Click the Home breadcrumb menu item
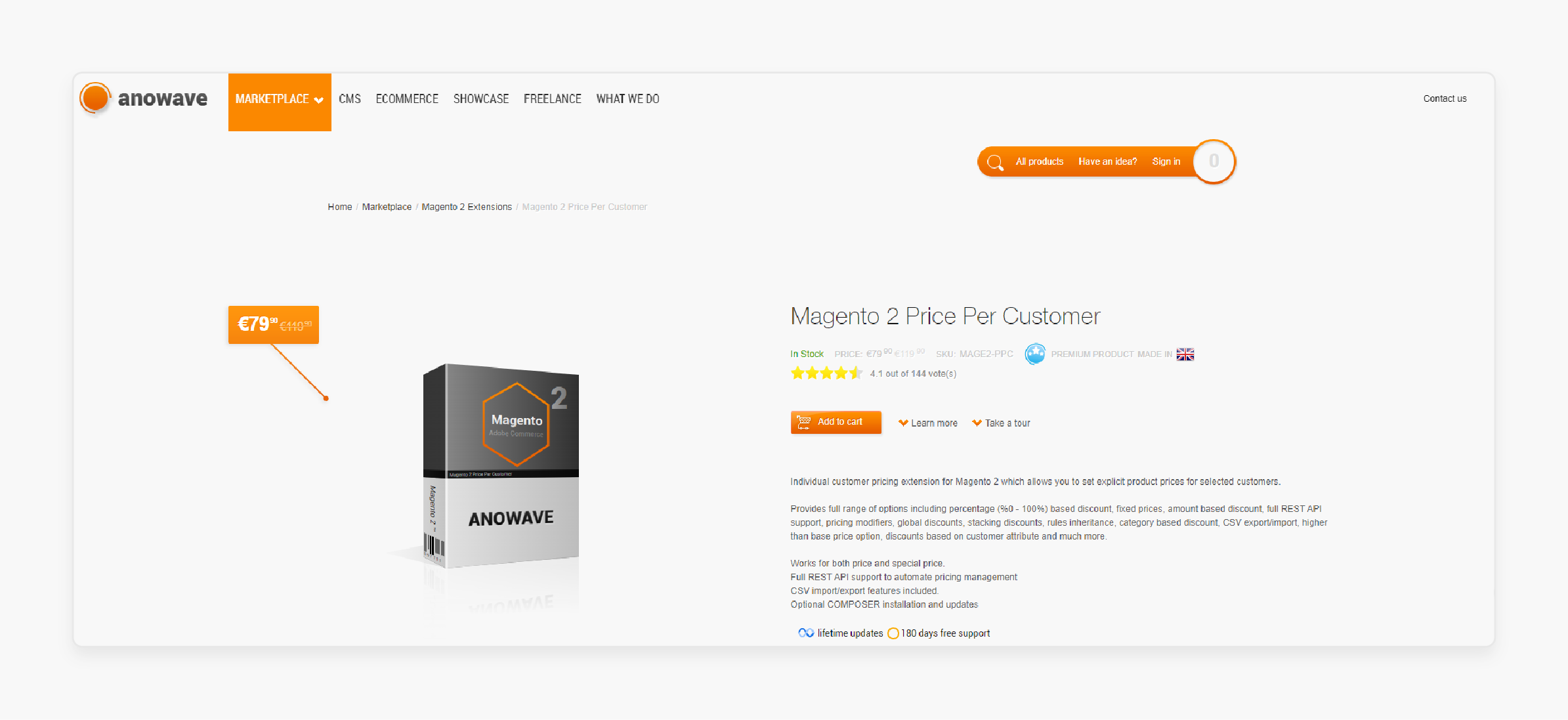Screen dimensions: 1568x720 (x=340, y=207)
